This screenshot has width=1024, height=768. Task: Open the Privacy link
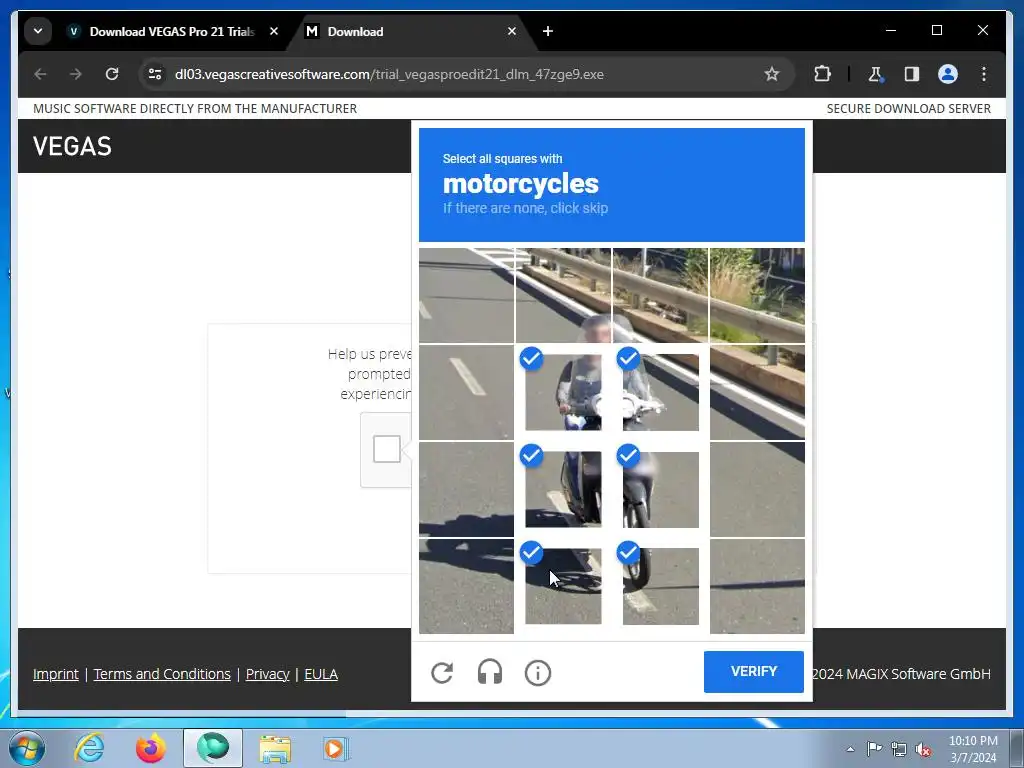[x=267, y=674]
